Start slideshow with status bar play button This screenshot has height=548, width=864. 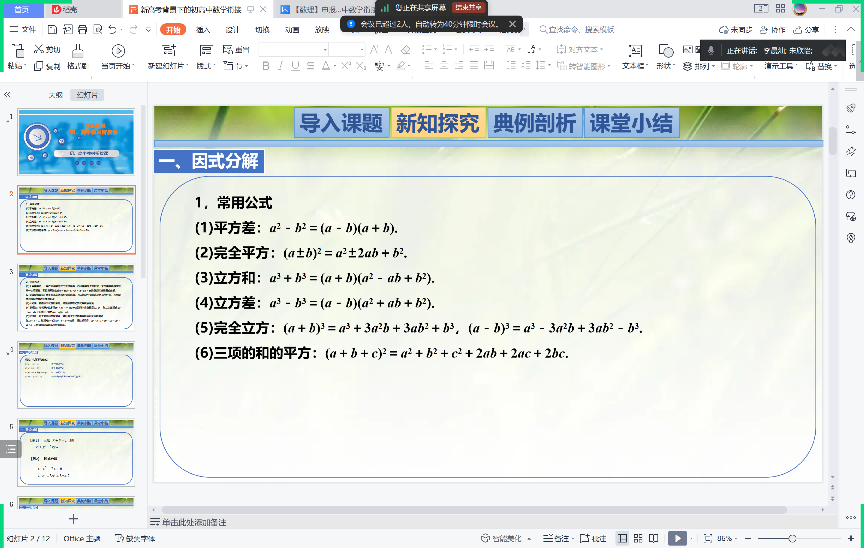677,538
